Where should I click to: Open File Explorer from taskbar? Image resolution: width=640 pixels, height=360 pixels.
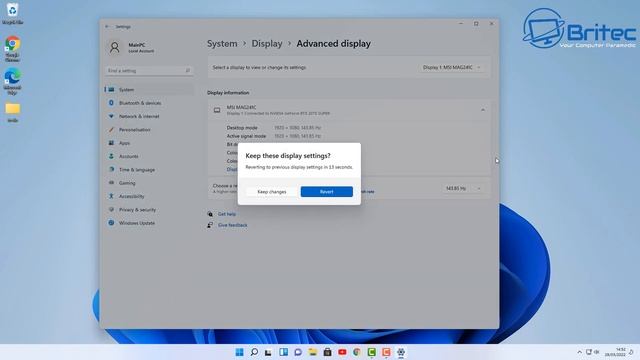click(x=313, y=352)
